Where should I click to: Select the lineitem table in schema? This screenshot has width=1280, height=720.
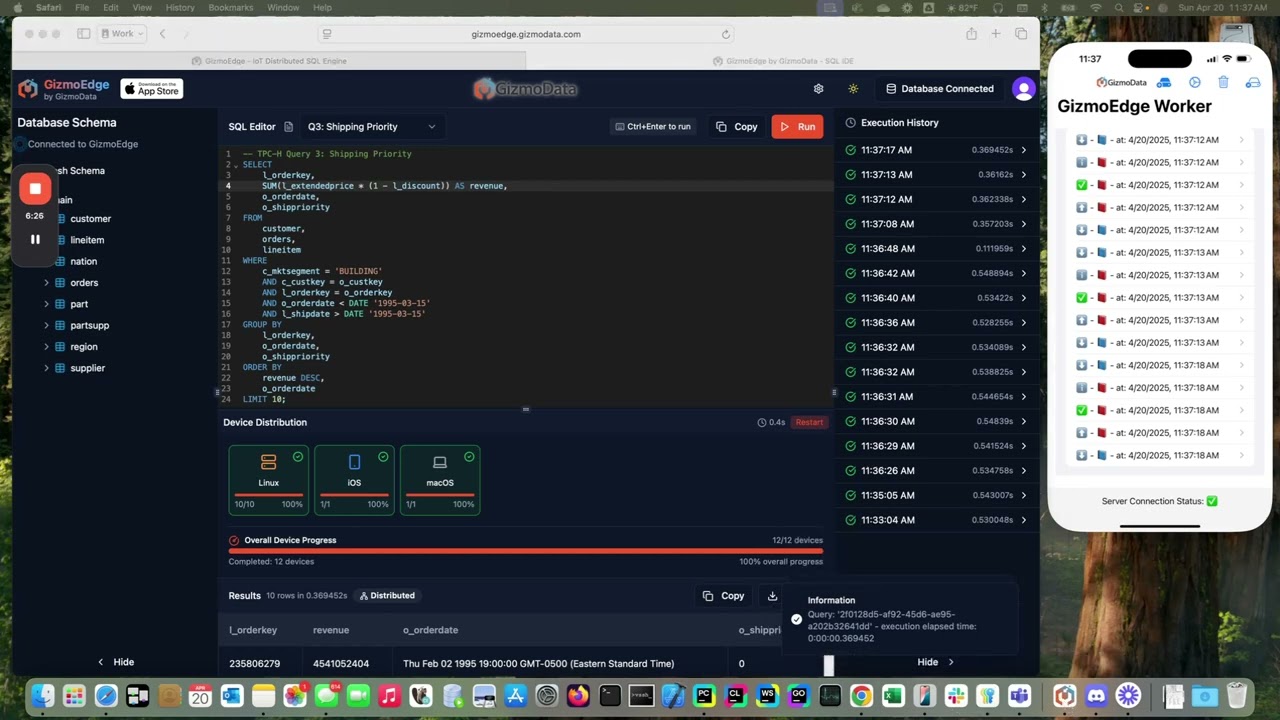click(x=87, y=240)
